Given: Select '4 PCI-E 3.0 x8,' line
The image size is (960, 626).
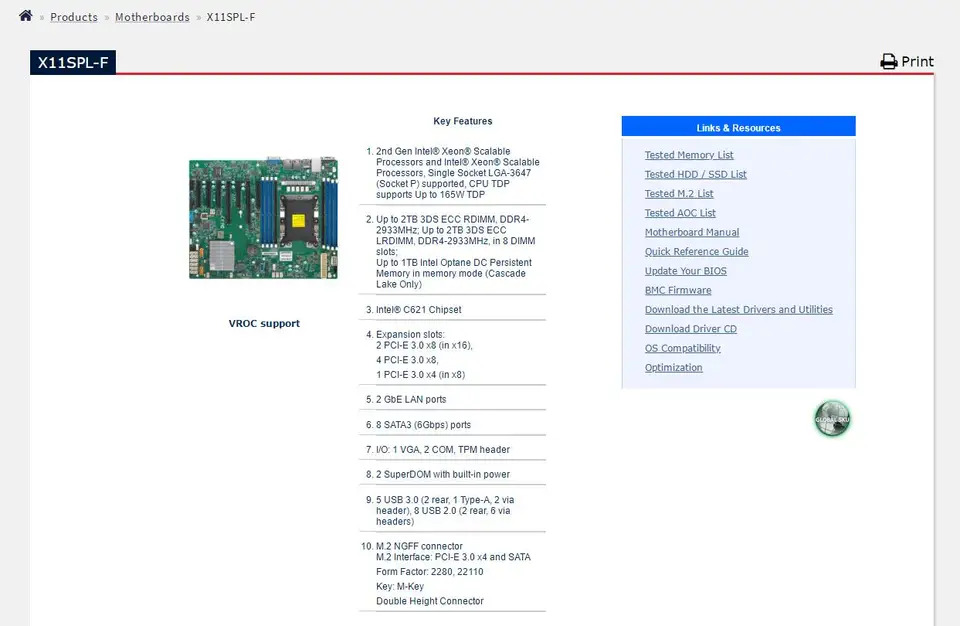Looking at the screenshot, I should (x=407, y=360).
